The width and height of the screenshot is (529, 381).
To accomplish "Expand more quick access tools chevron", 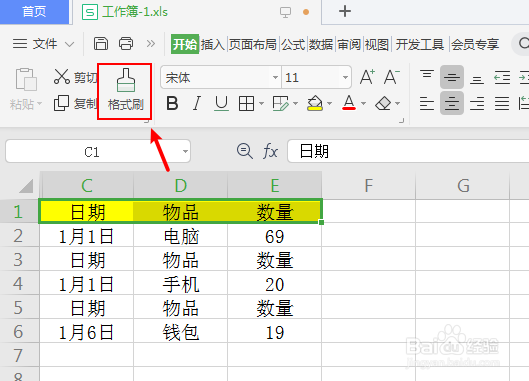I will point(150,44).
